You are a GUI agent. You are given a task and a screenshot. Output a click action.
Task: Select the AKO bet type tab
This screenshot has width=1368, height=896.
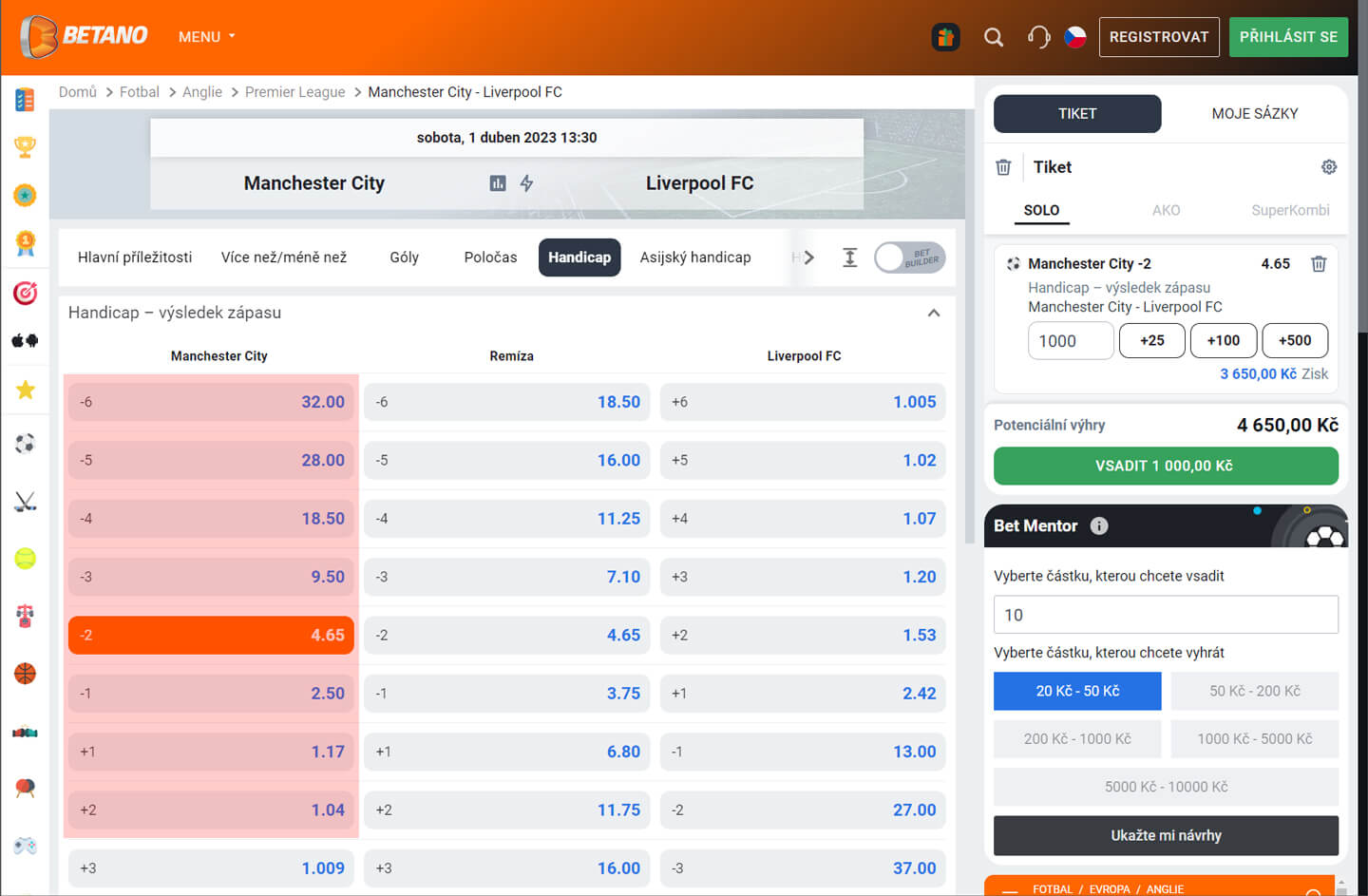coord(1166,210)
